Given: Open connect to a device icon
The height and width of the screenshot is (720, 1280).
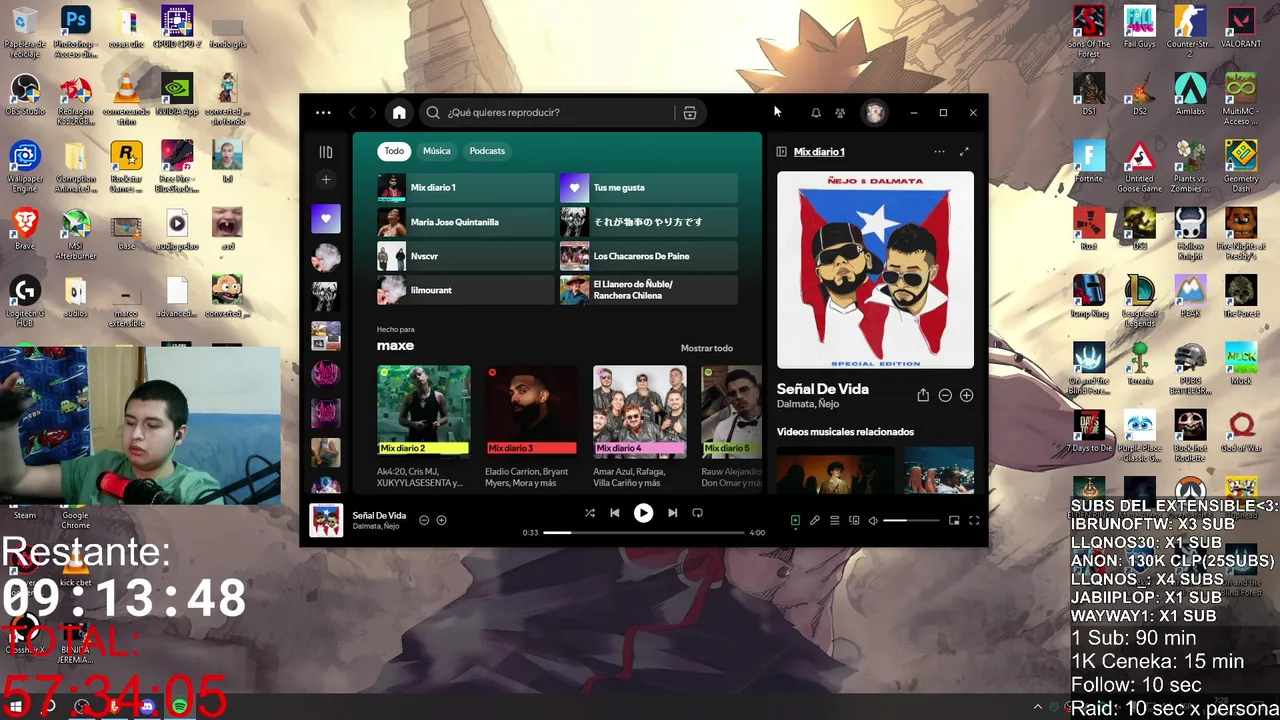Looking at the screenshot, I should pos(854,521).
